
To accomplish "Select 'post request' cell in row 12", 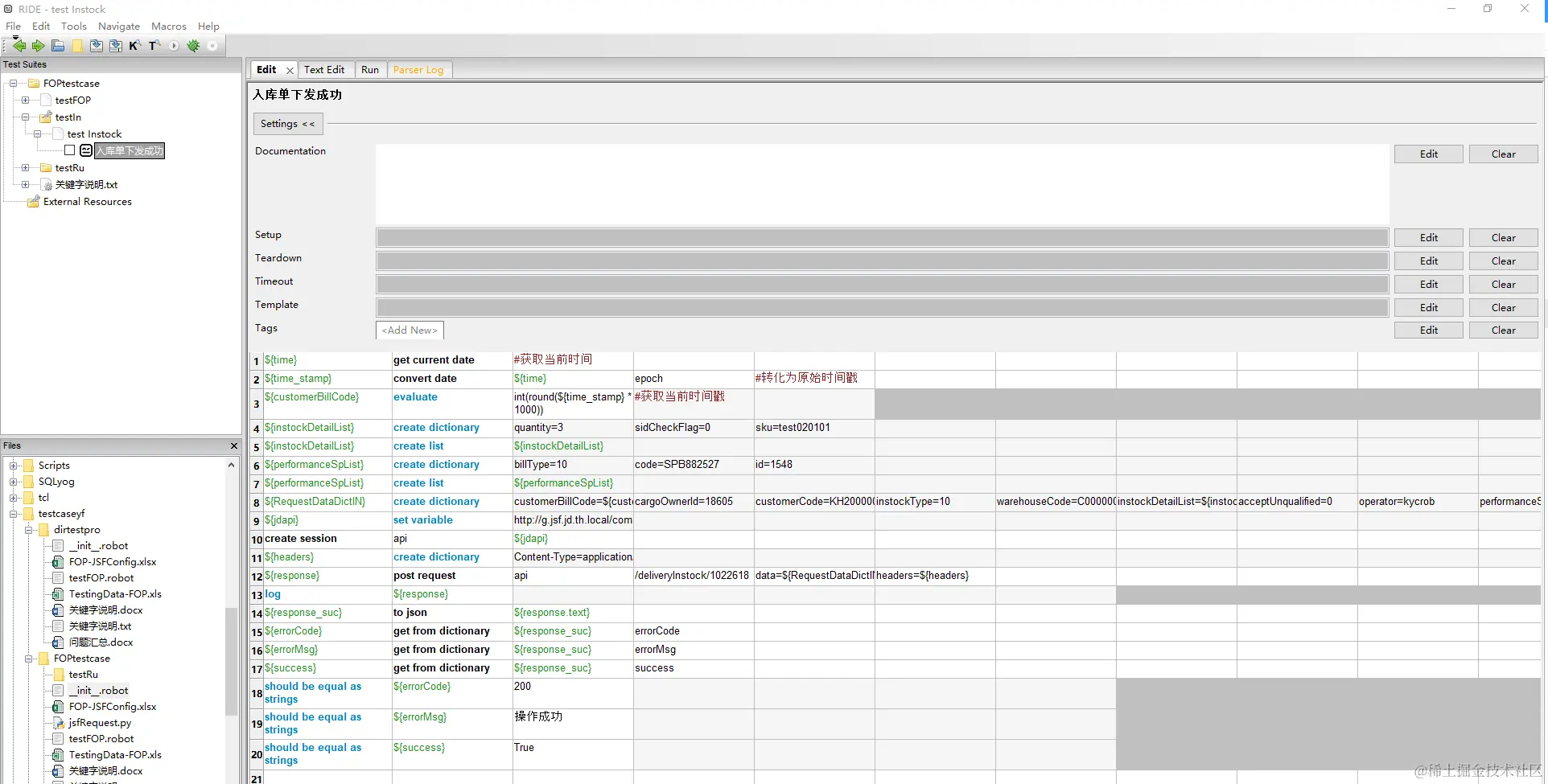I will (452, 576).
